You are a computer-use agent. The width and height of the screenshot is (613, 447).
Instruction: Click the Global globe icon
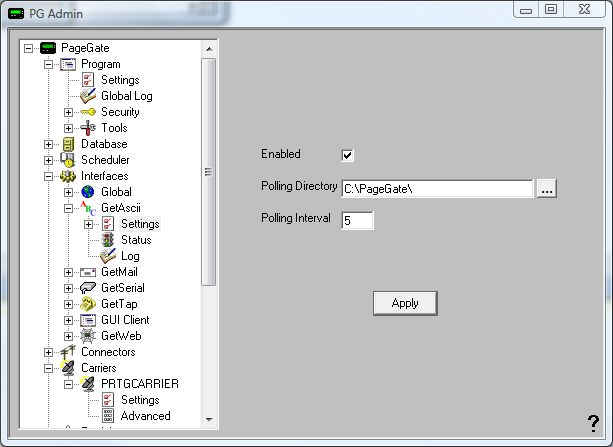point(88,192)
